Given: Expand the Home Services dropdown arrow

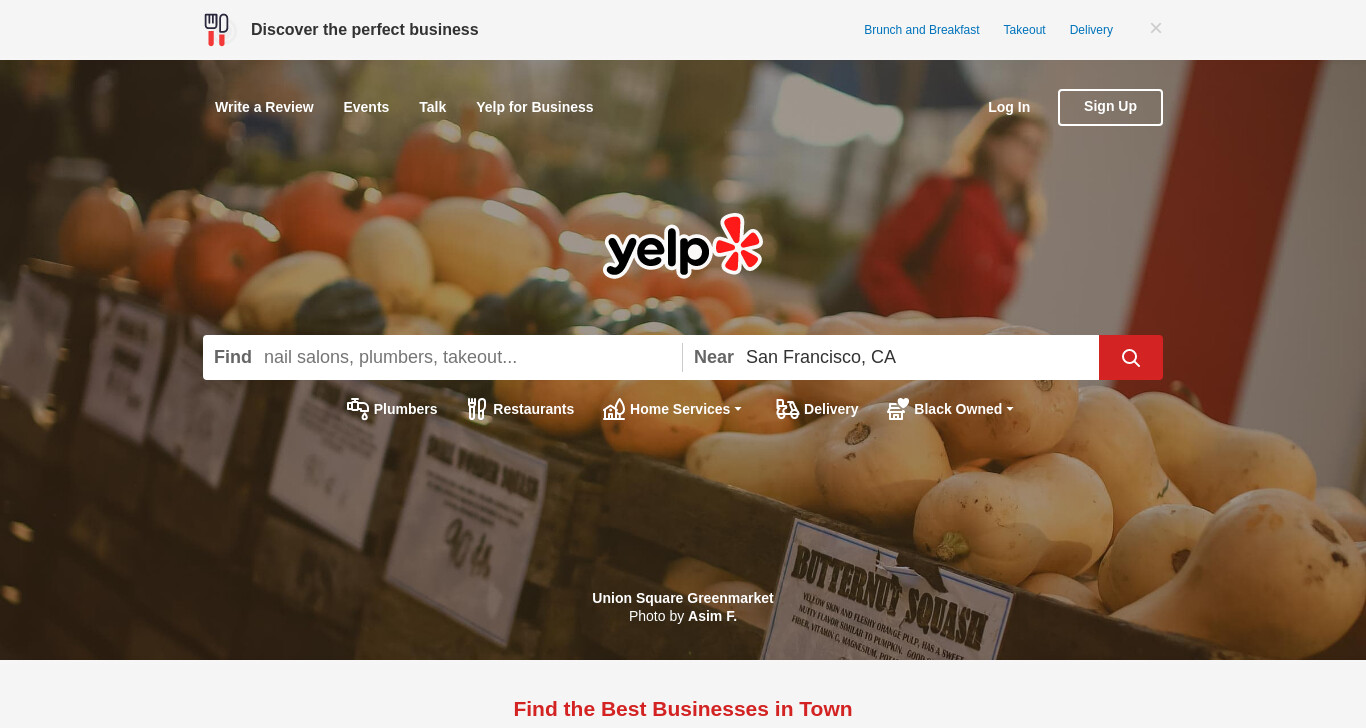Looking at the screenshot, I should pyautogui.click(x=738, y=409).
